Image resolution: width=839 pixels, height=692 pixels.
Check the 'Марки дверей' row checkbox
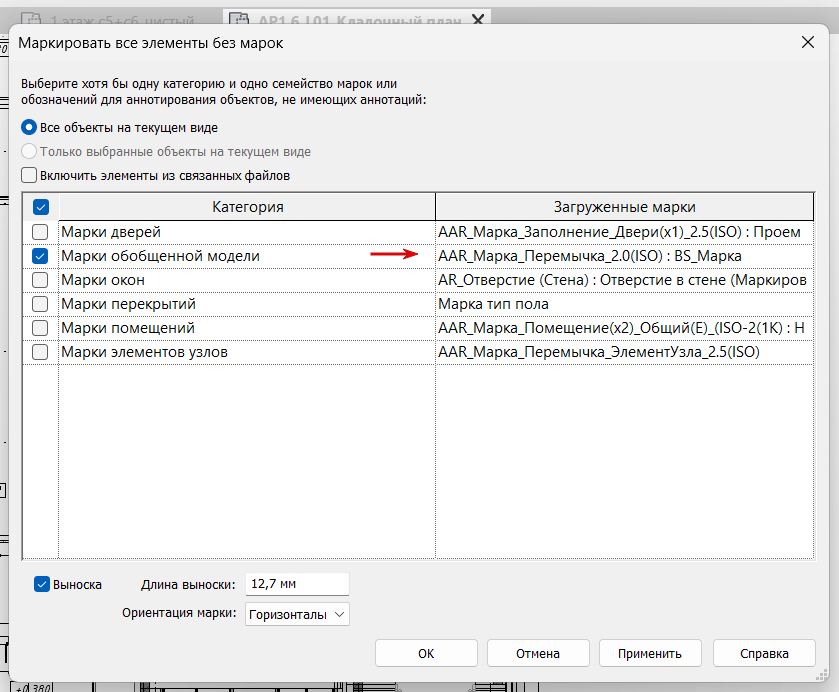pos(40,232)
